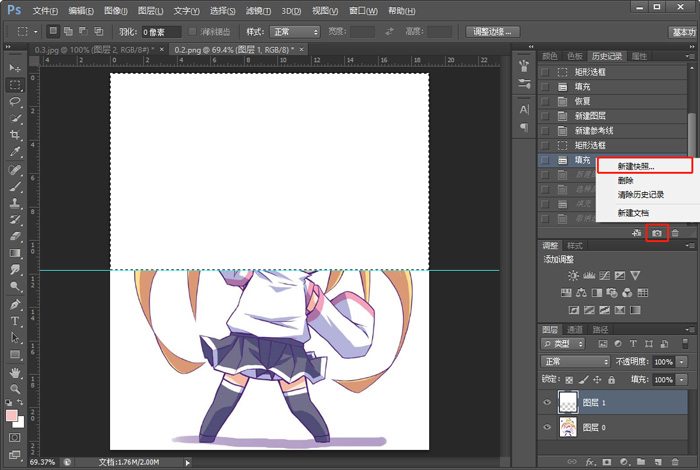The image size is (700, 470).
Task: Toggle the 消除锯齿 anti-alias checkbox
Action: [x=192, y=32]
